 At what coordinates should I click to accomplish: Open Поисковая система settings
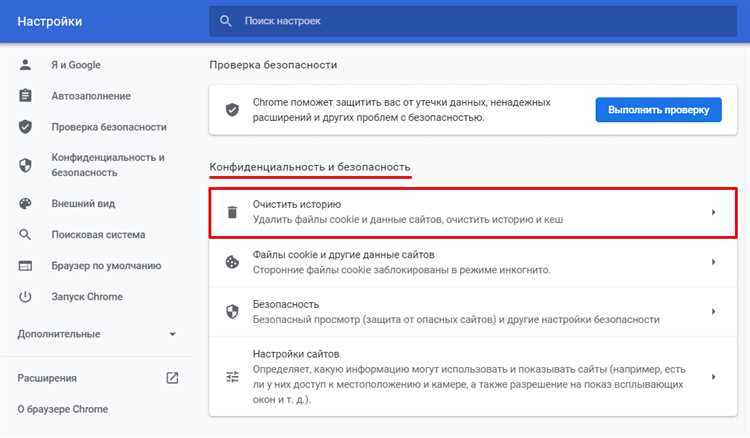tap(98, 234)
